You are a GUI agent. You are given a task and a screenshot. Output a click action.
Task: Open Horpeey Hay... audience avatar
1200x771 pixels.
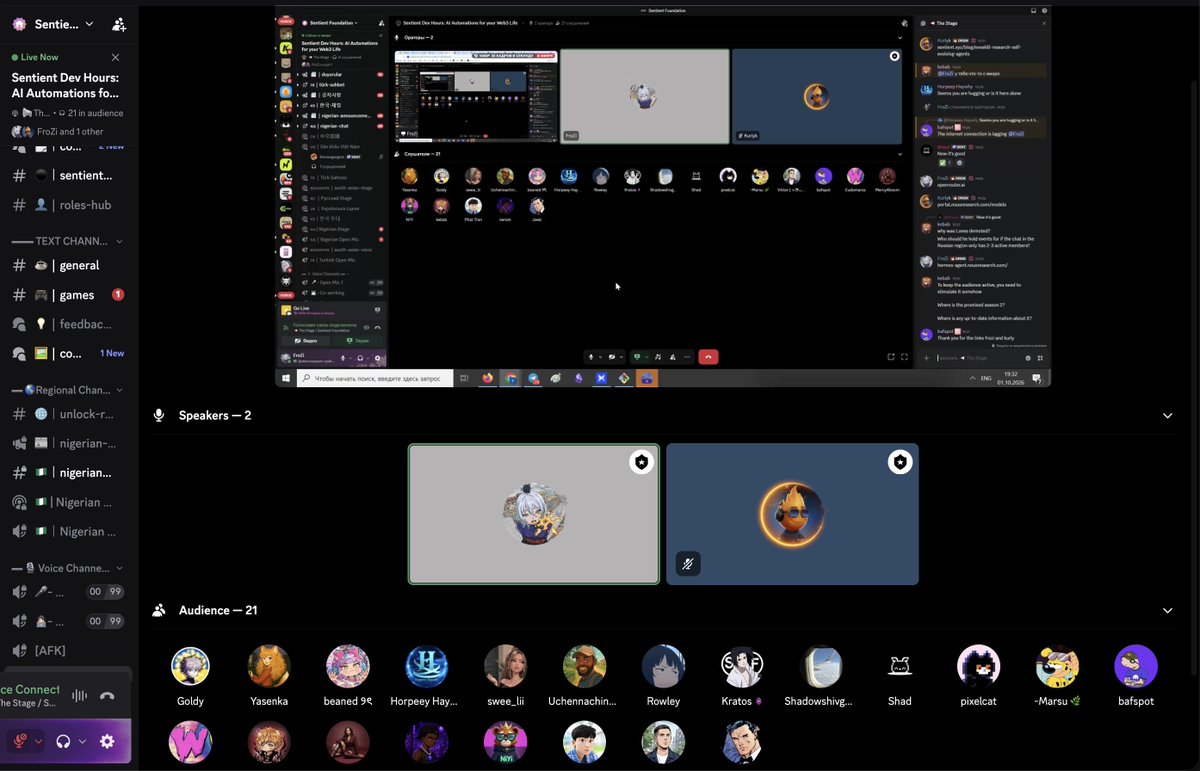pyautogui.click(x=426, y=666)
